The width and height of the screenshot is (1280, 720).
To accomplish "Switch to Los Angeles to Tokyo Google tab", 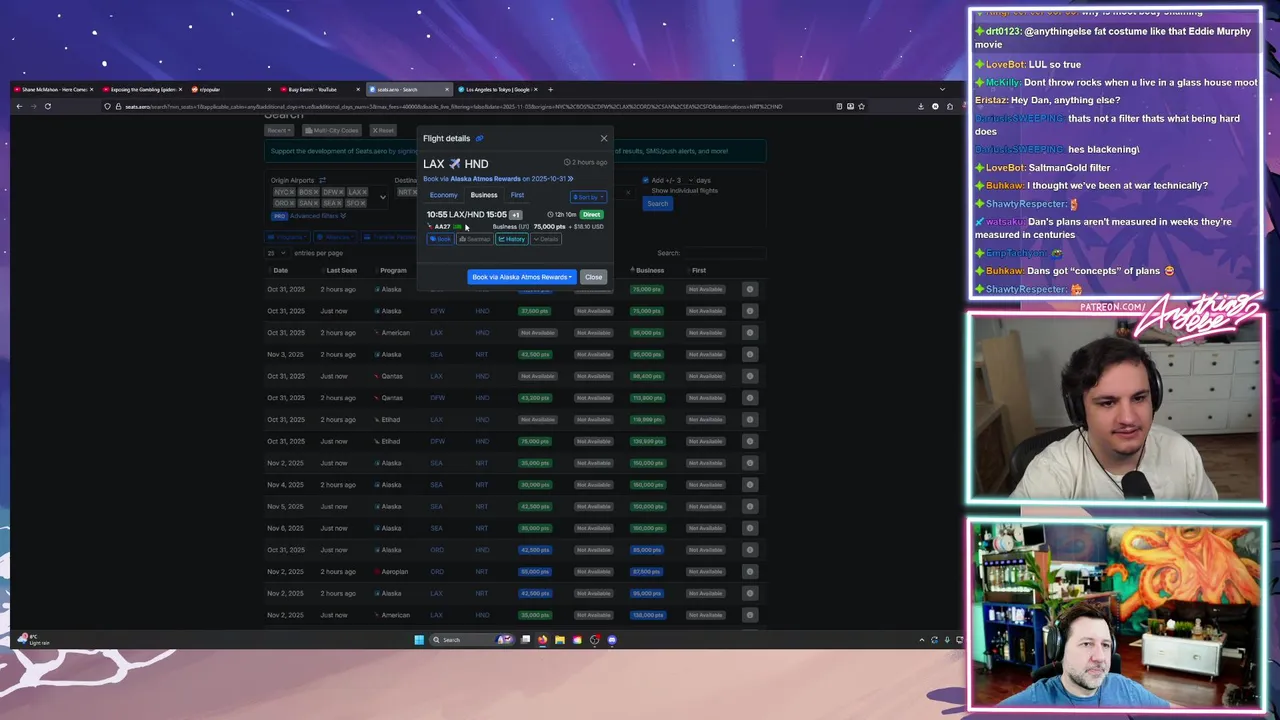I will point(495,89).
